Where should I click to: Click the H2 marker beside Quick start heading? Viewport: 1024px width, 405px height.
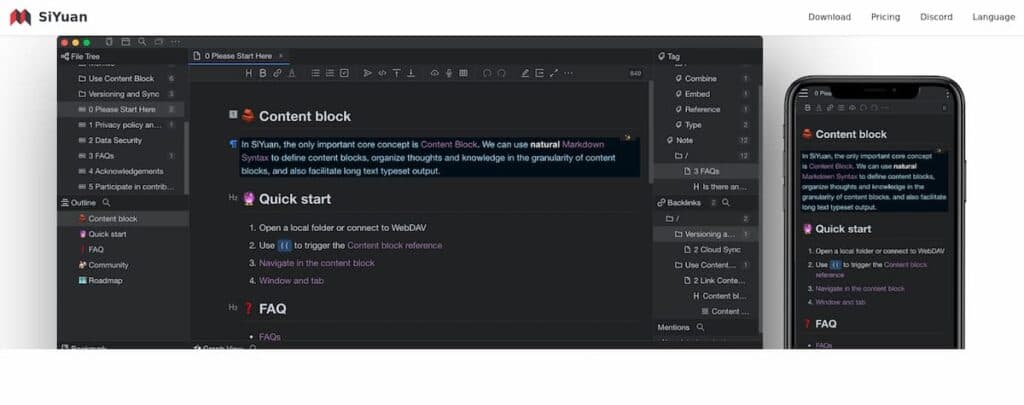tap(233, 197)
